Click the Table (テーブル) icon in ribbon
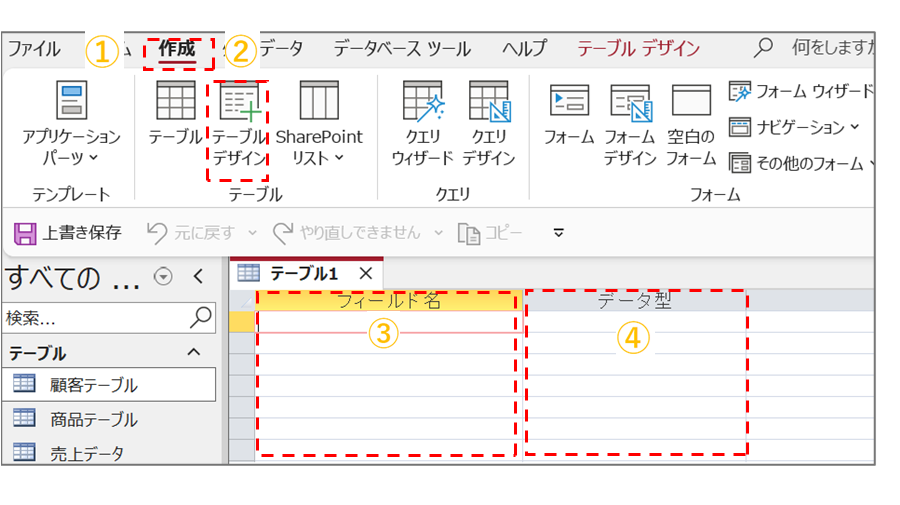 (175, 118)
